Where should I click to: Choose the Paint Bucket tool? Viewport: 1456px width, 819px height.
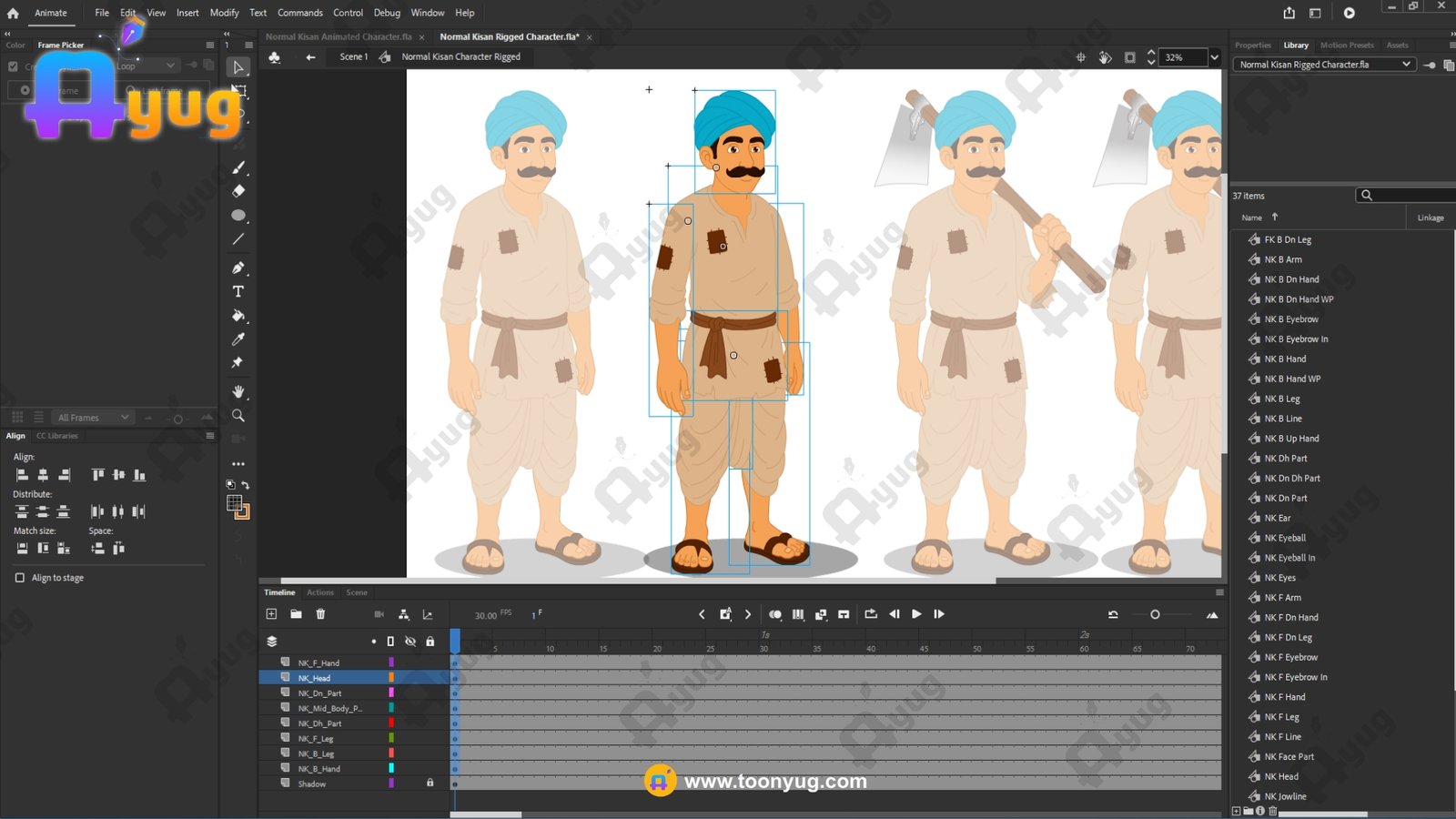click(x=238, y=316)
